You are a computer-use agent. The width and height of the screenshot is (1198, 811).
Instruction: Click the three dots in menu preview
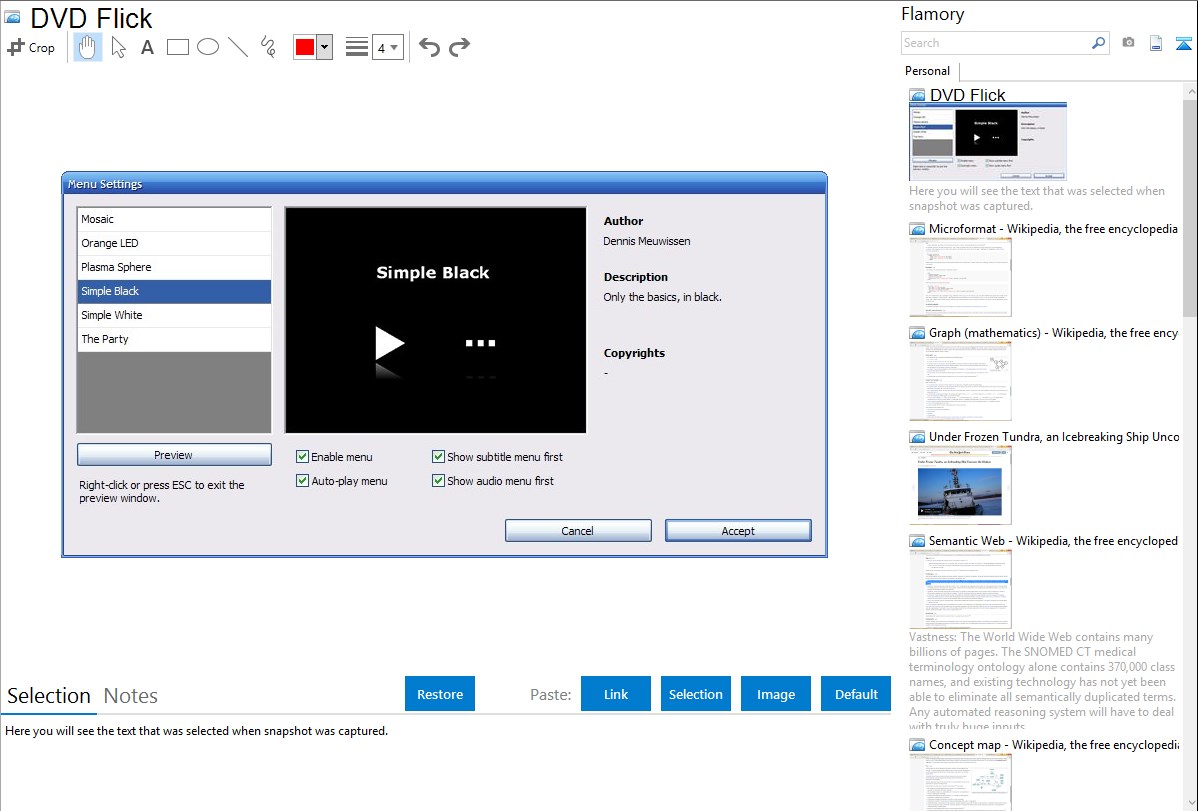coord(481,343)
